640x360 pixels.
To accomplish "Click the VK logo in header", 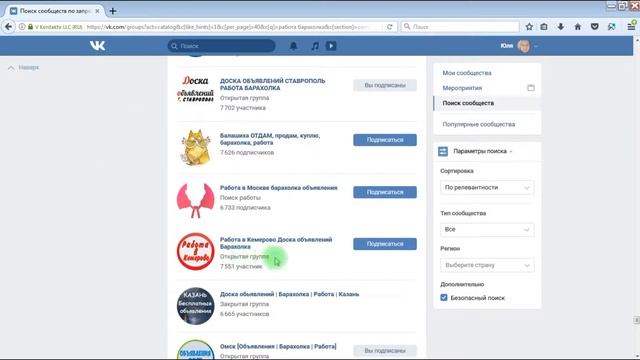I will click(97, 46).
